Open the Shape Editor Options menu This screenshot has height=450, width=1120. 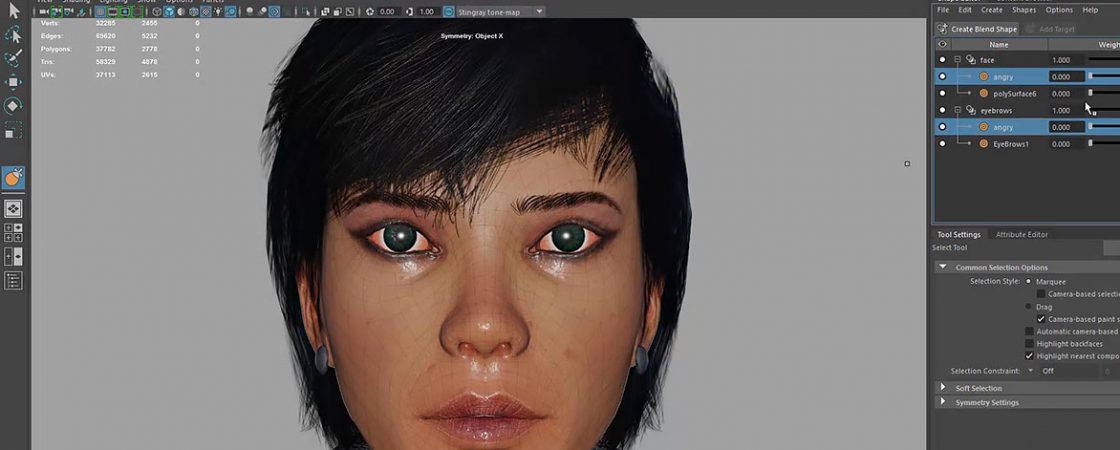(1059, 10)
